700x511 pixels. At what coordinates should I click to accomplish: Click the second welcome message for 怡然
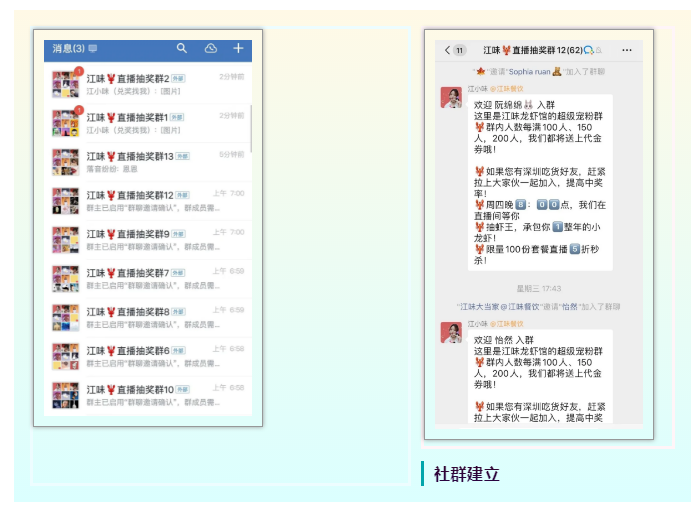click(x=540, y=377)
